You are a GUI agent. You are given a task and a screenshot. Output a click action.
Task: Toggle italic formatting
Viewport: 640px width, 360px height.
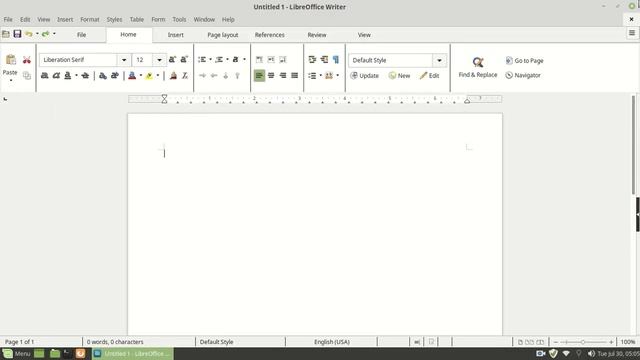pos(56,76)
